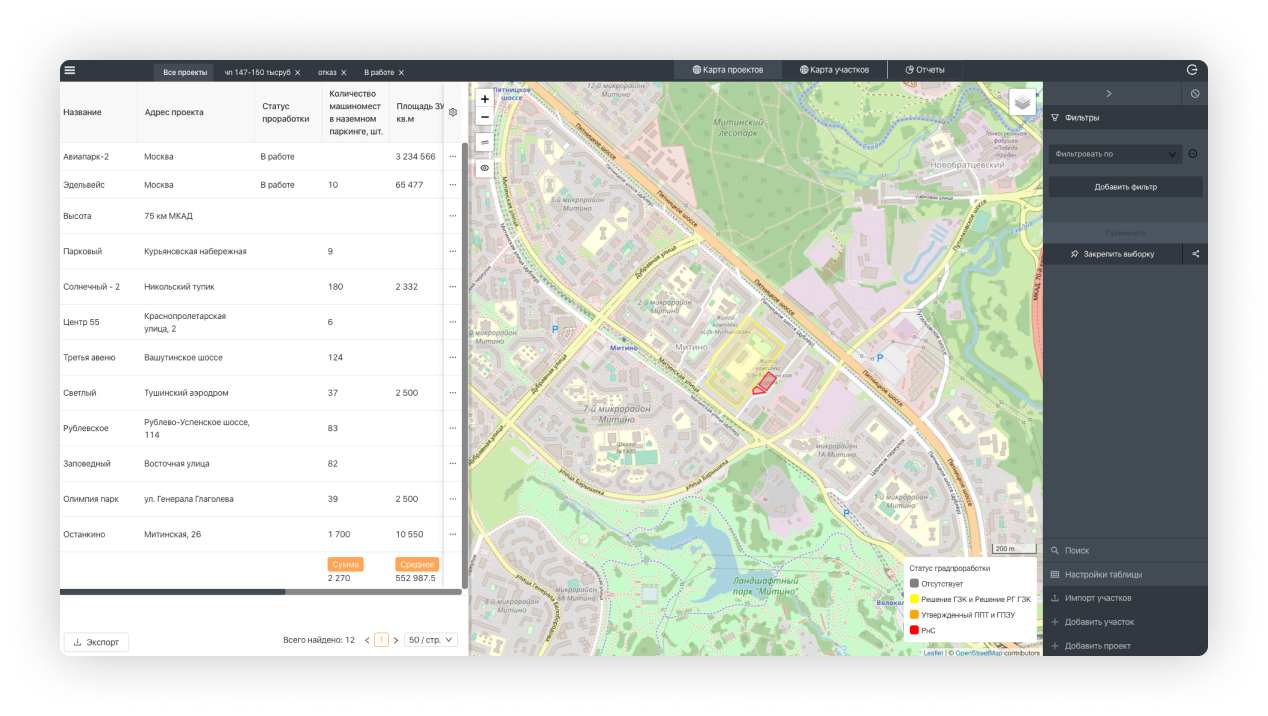Open row menu for Парковый

[453, 251]
